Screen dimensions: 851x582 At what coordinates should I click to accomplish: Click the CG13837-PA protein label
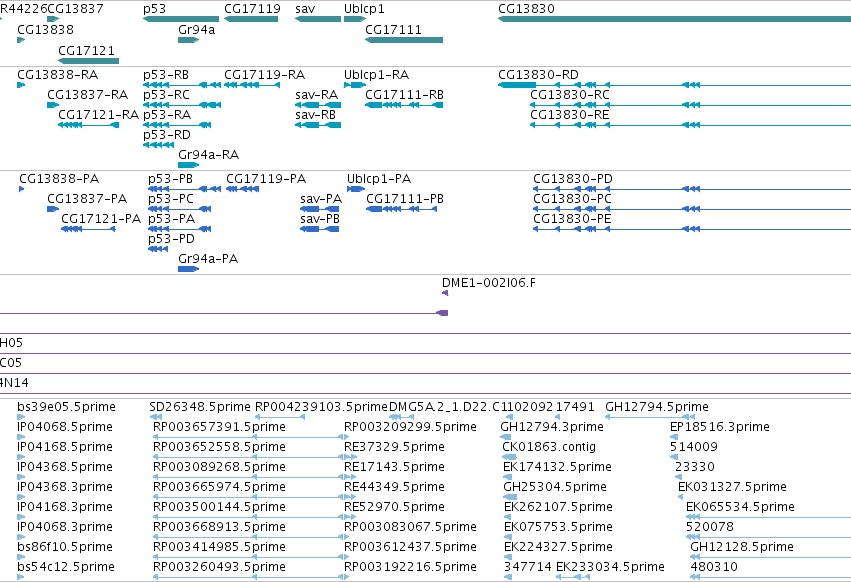coord(87,199)
